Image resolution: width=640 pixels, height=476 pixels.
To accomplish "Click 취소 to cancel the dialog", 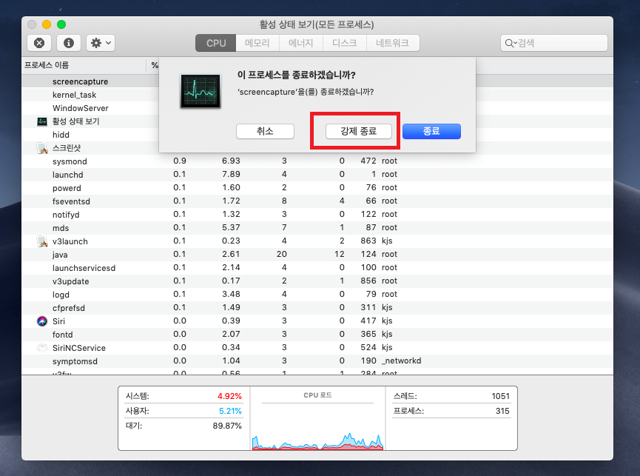I will (x=265, y=131).
